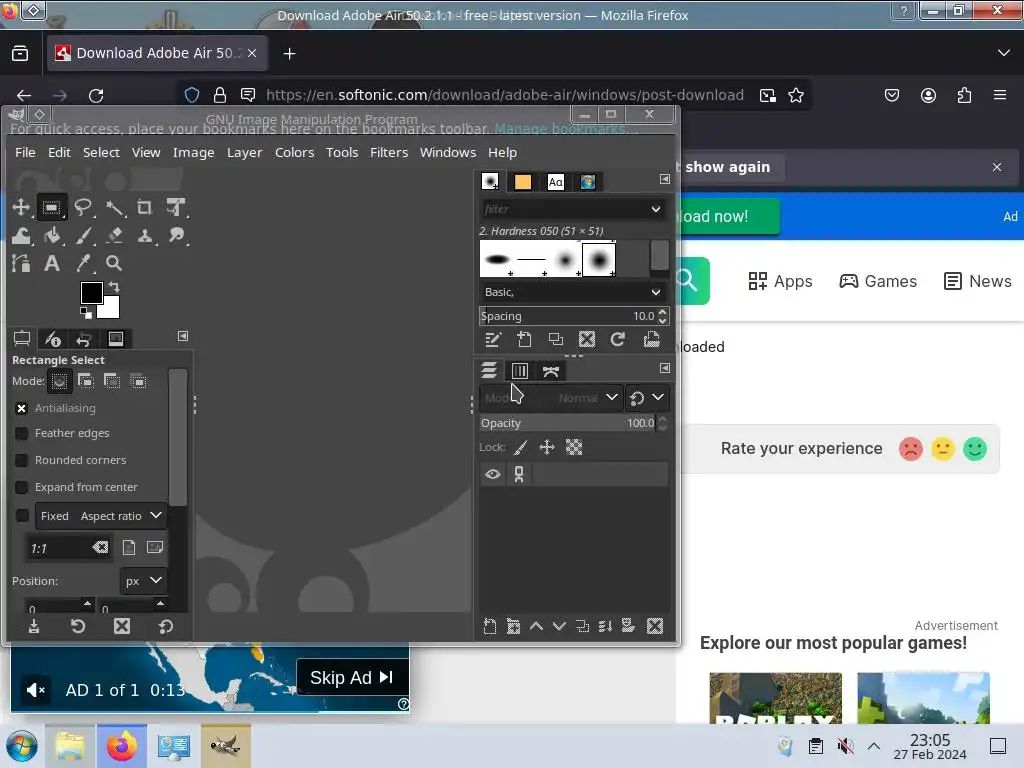Enable Feather edges option
This screenshot has height=768, width=1024.
22,434
